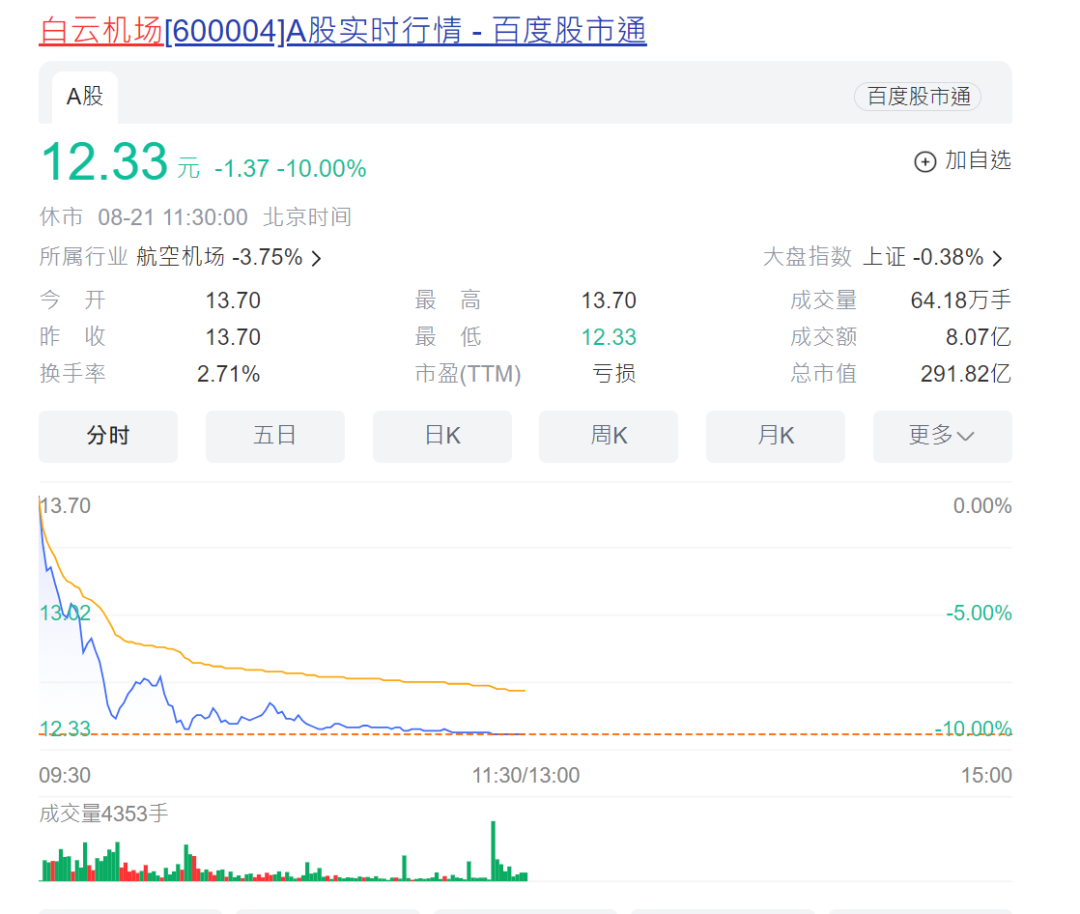Click the 上证 index label

coord(884,257)
